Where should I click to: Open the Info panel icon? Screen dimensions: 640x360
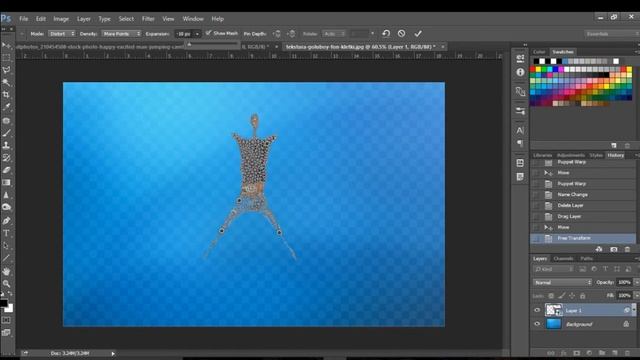tap(520, 72)
